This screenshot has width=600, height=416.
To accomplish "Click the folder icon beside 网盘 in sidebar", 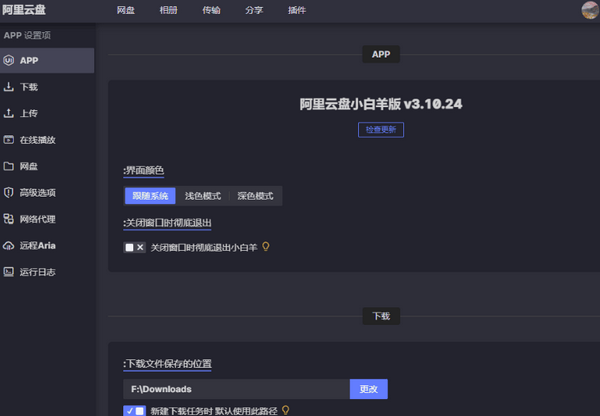I will pos(8,166).
